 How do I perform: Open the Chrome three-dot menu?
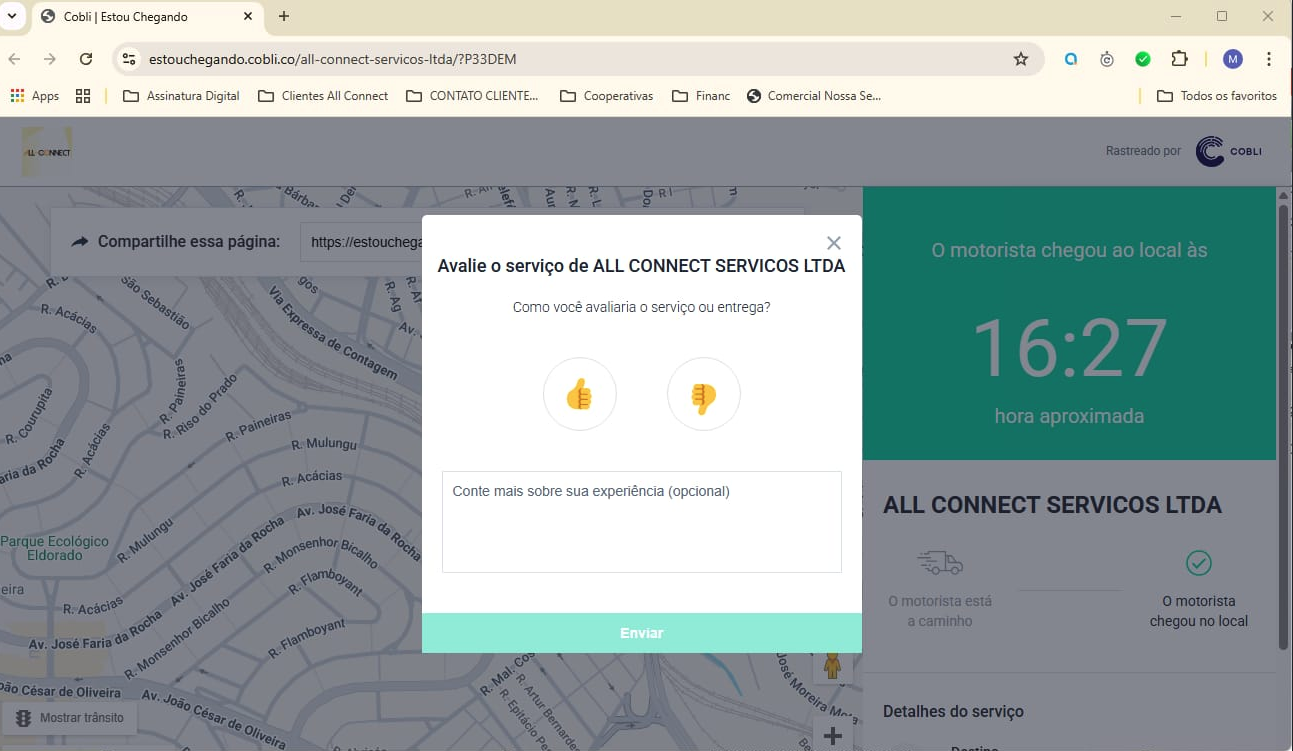(x=1269, y=59)
